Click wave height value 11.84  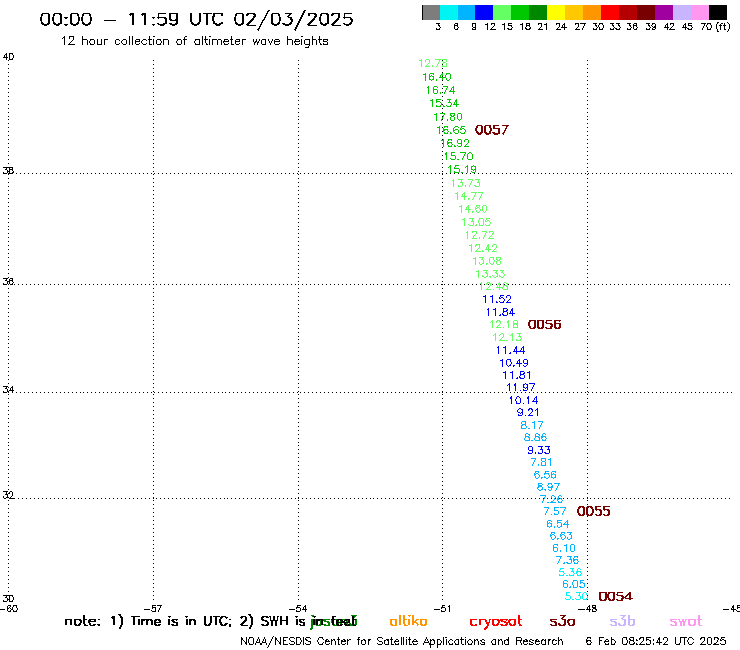(x=500, y=312)
